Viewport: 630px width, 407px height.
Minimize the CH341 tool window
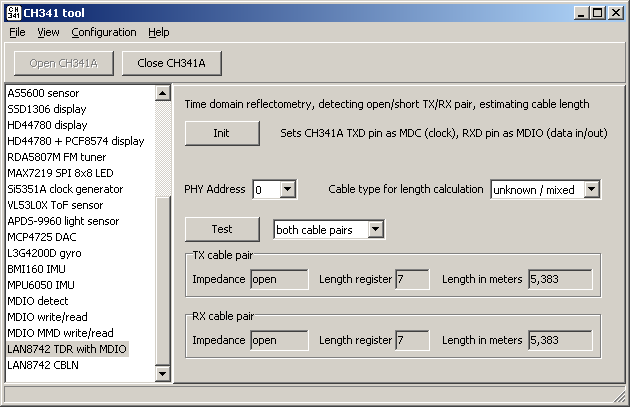pyautogui.click(x=581, y=13)
